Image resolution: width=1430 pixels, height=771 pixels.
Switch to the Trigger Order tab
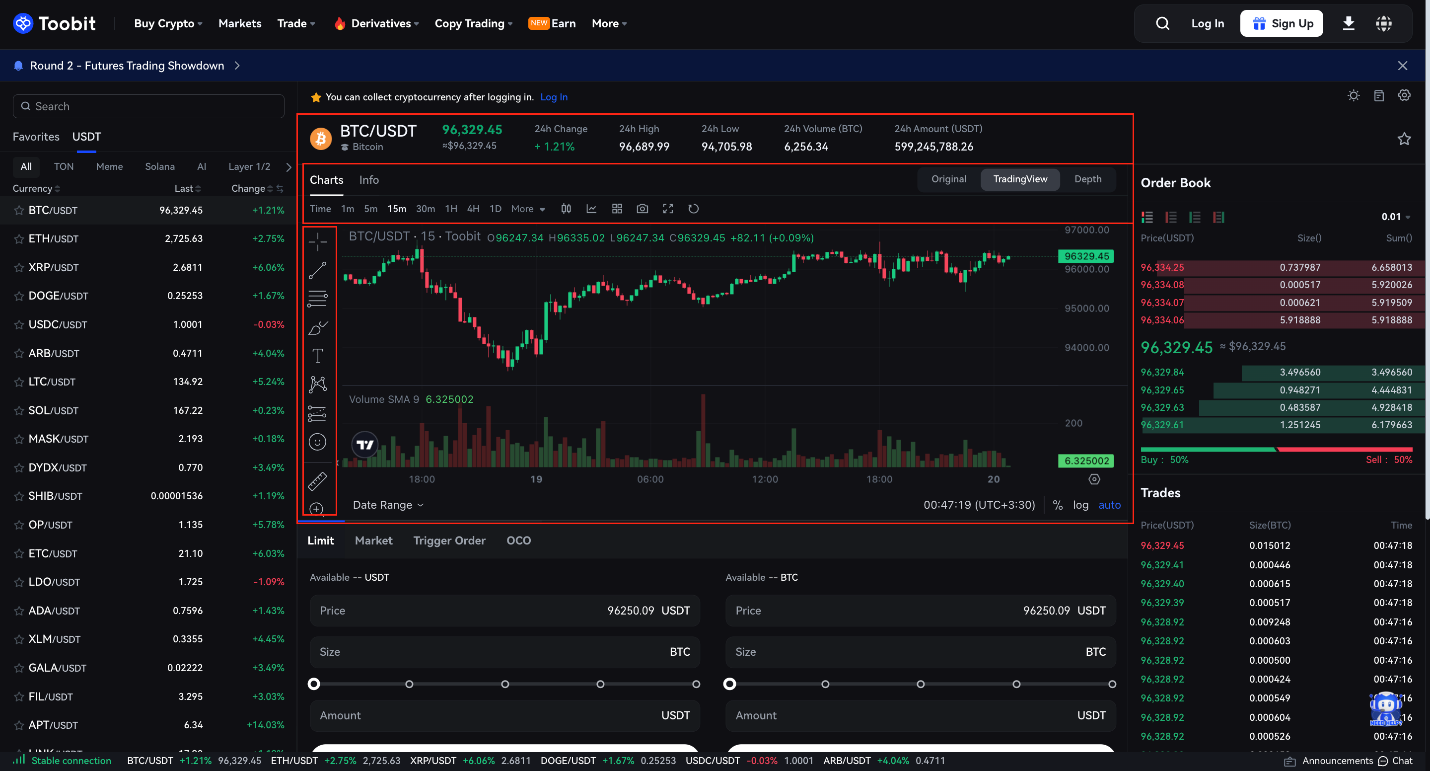[449, 540]
